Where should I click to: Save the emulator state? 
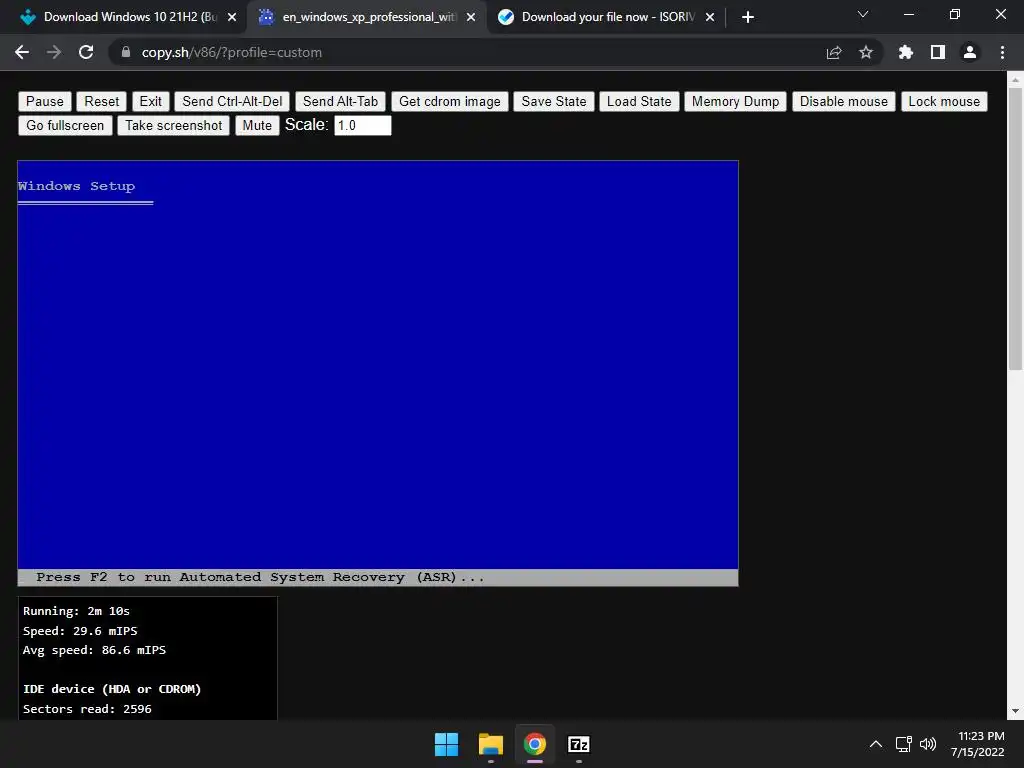click(554, 101)
